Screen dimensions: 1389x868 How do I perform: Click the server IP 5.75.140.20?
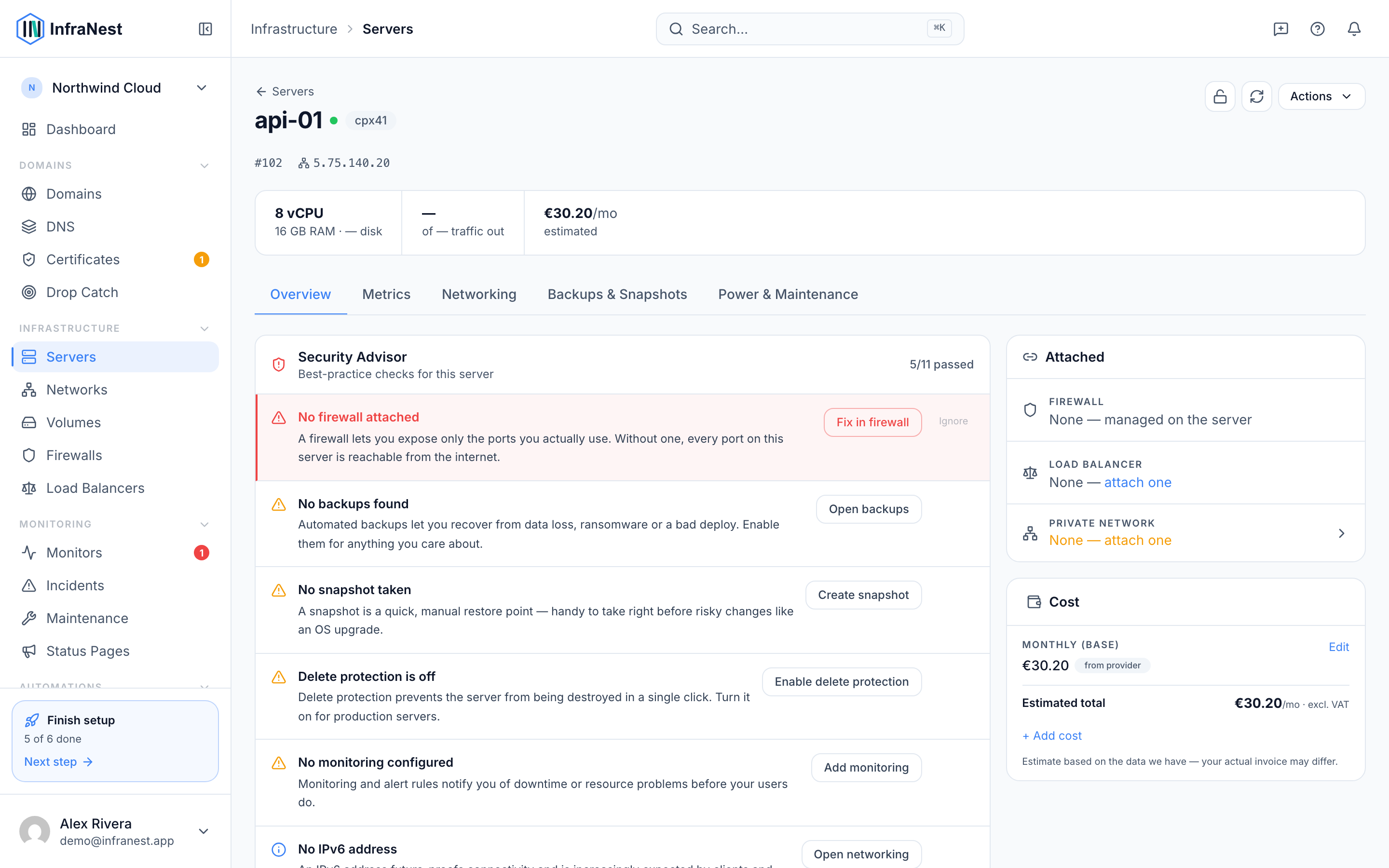[x=351, y=163]
